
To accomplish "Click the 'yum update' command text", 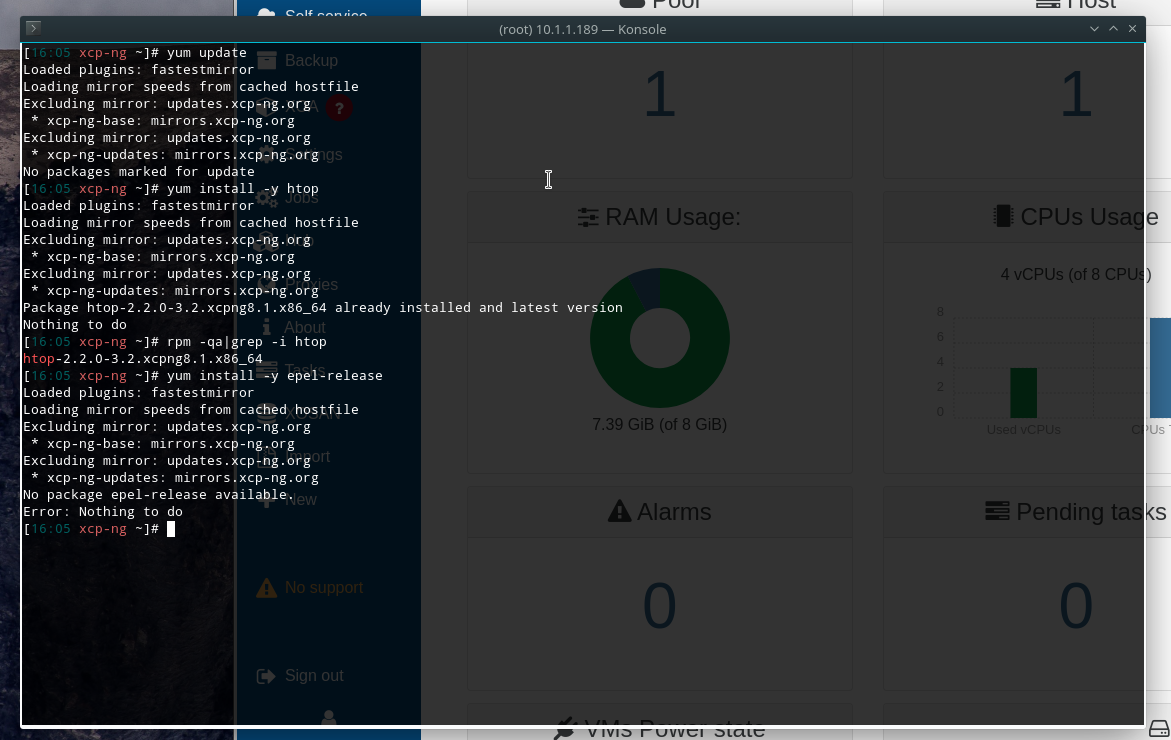I will click(x=207, y=53).
